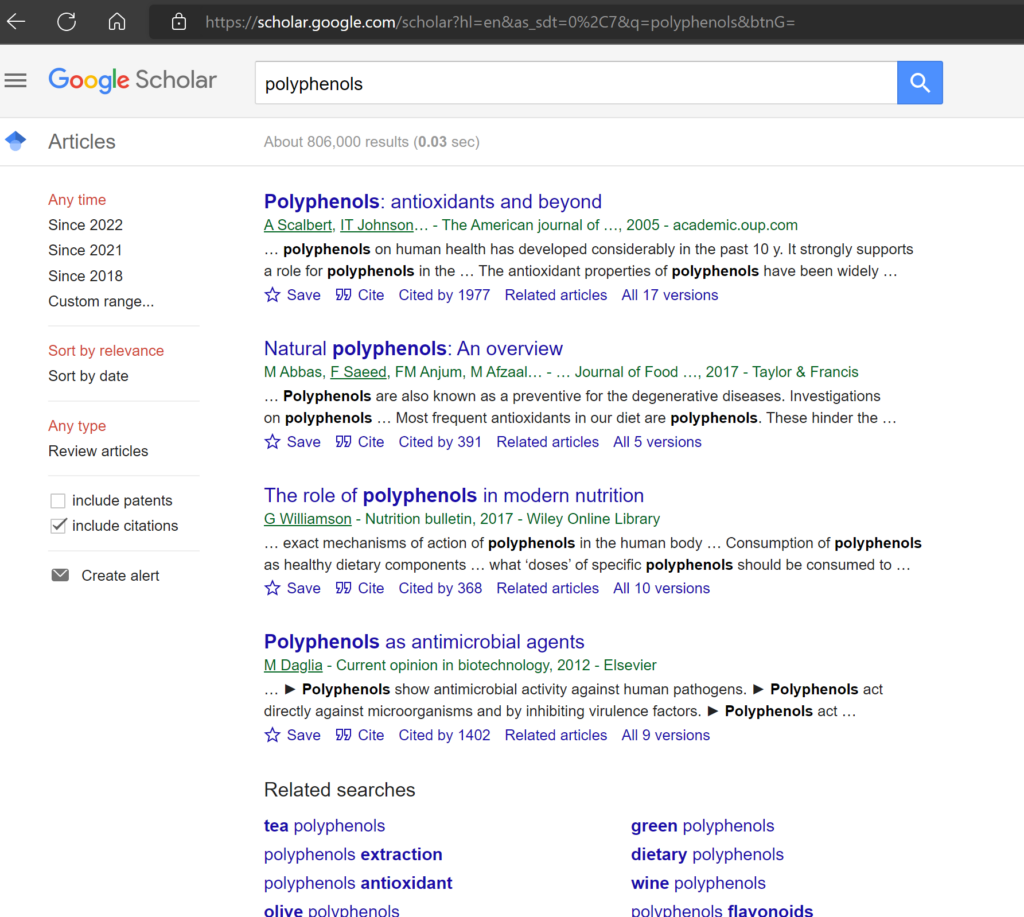Select related search 'tea polyphenols'

click(324, 826)
